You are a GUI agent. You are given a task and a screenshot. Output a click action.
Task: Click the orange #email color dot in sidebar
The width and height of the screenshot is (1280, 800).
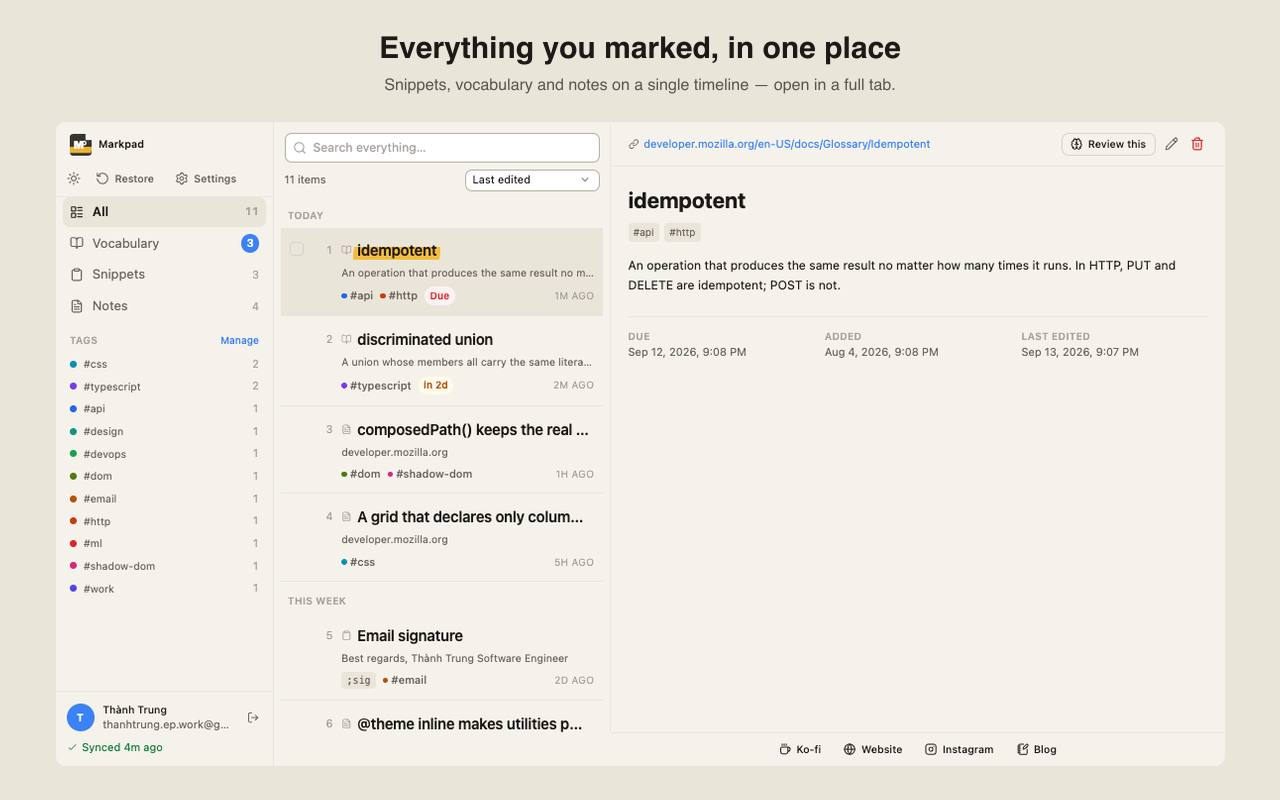click(73, 499)
